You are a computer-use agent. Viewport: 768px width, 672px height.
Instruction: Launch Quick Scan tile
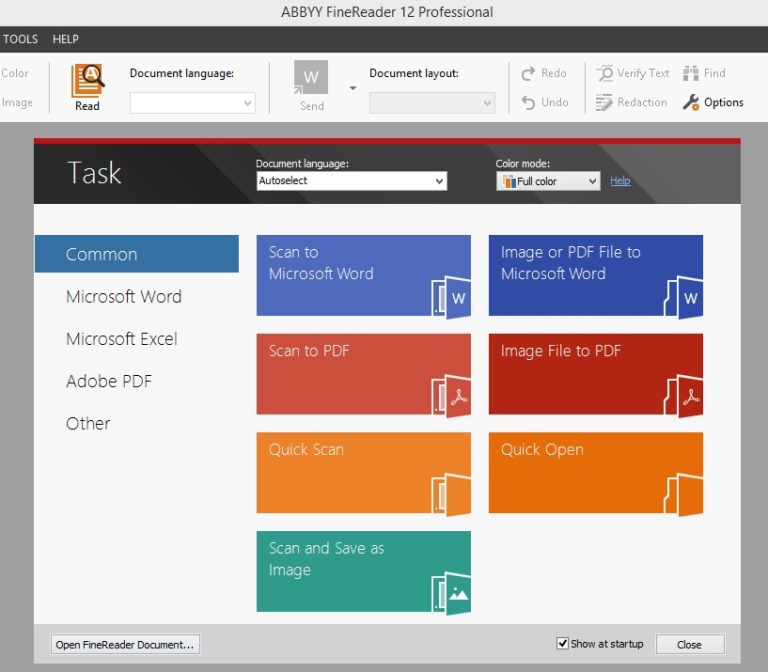tap(363, 473)
